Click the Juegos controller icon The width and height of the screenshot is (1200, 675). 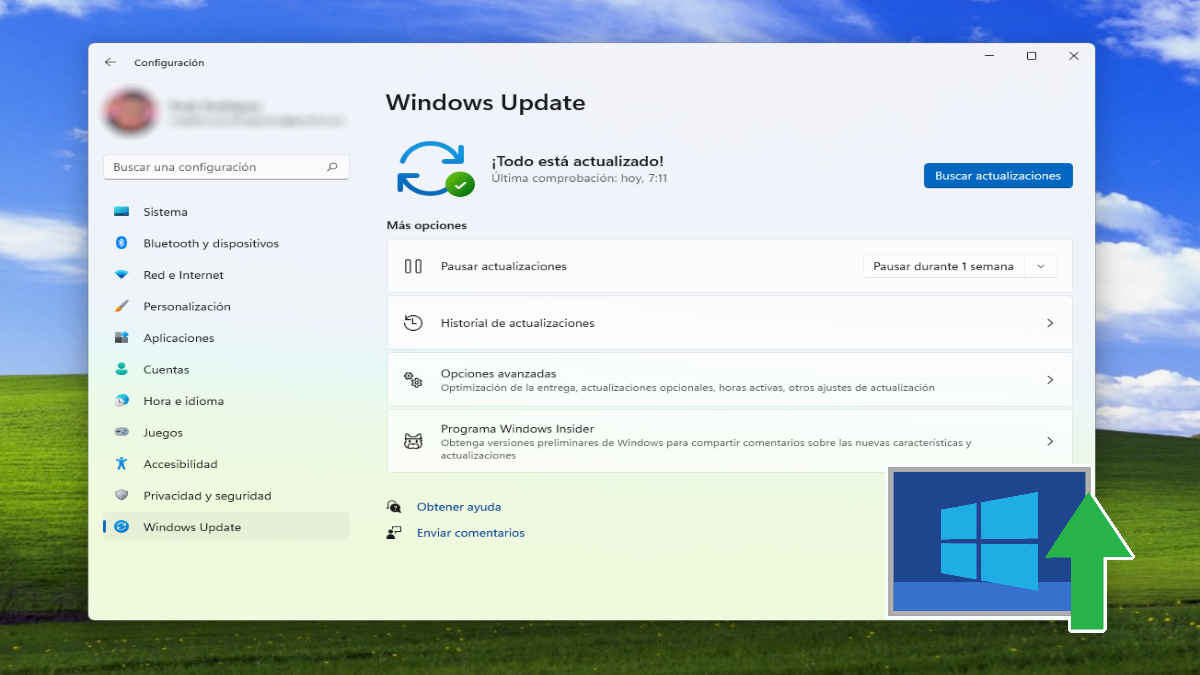tap(121, 432)
